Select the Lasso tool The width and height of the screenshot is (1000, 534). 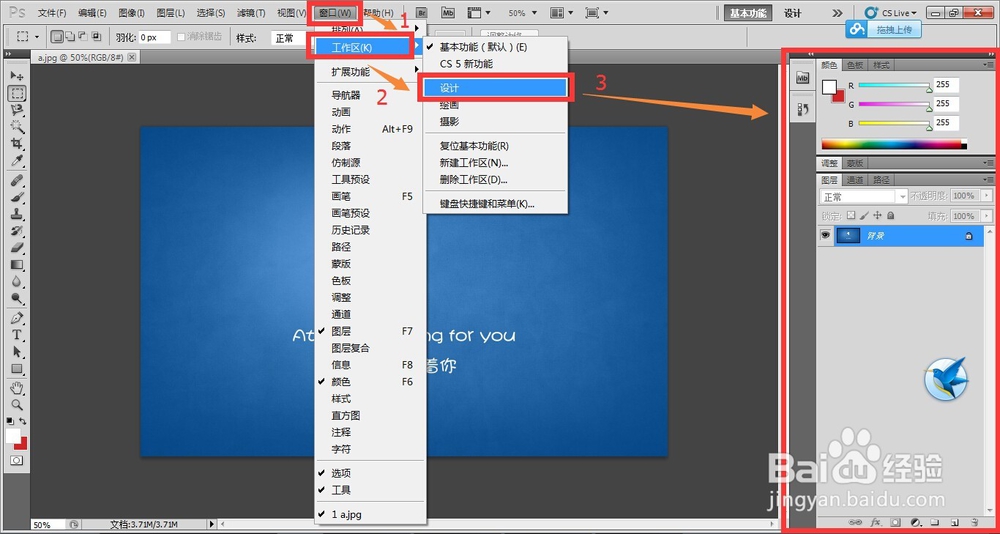click(x=17, y=110)
